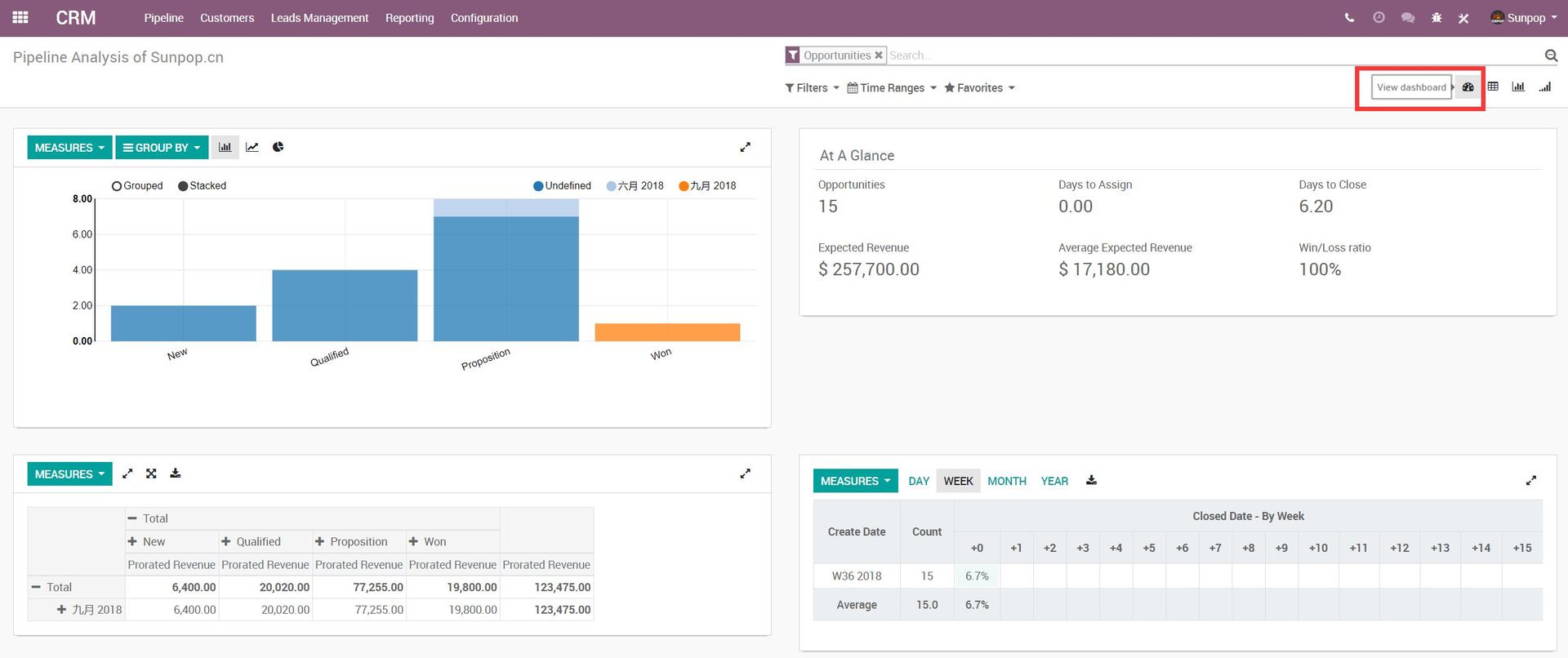
Task: Expand all icon in pivot toolbar
Action: [151, 473]
